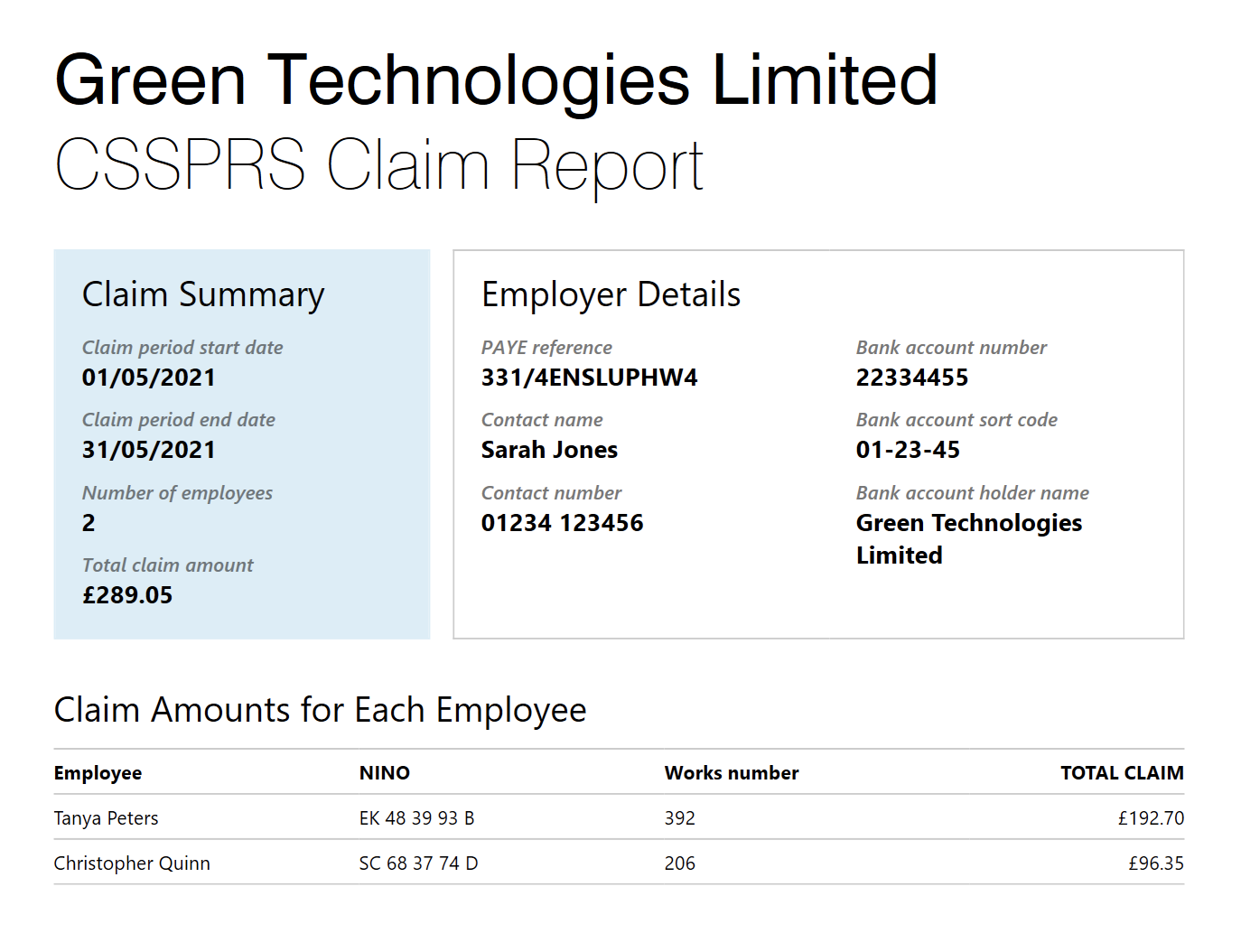Click the 'Claim period start date' label
1241x952 pixels.
click(x=182, y=348)
